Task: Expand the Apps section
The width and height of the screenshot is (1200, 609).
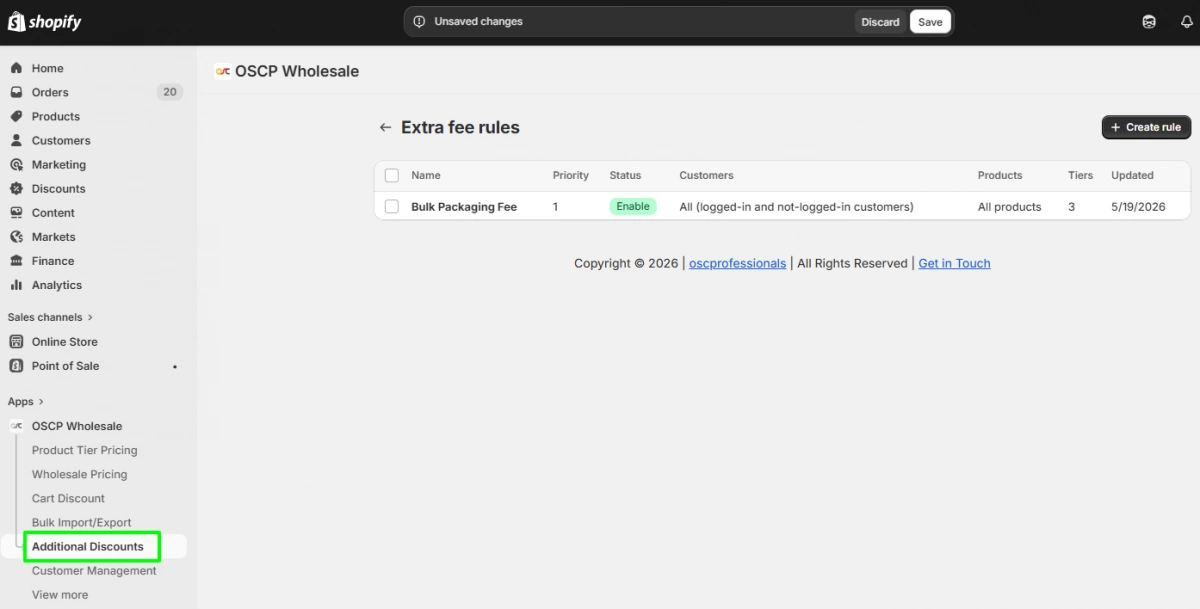Action: pyautogui.click(x=26, y=401)
